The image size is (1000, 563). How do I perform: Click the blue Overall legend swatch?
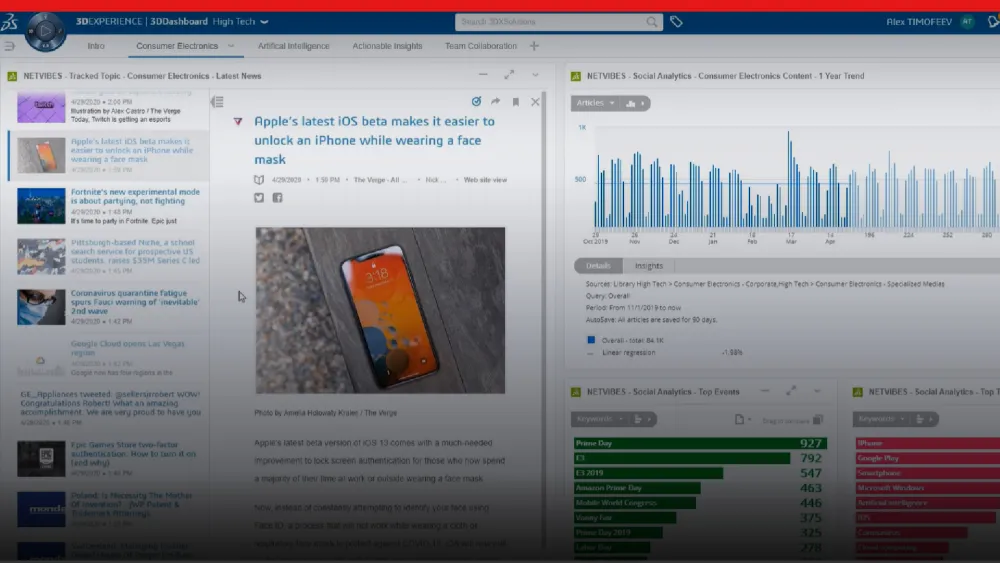(x=591, y=340)
